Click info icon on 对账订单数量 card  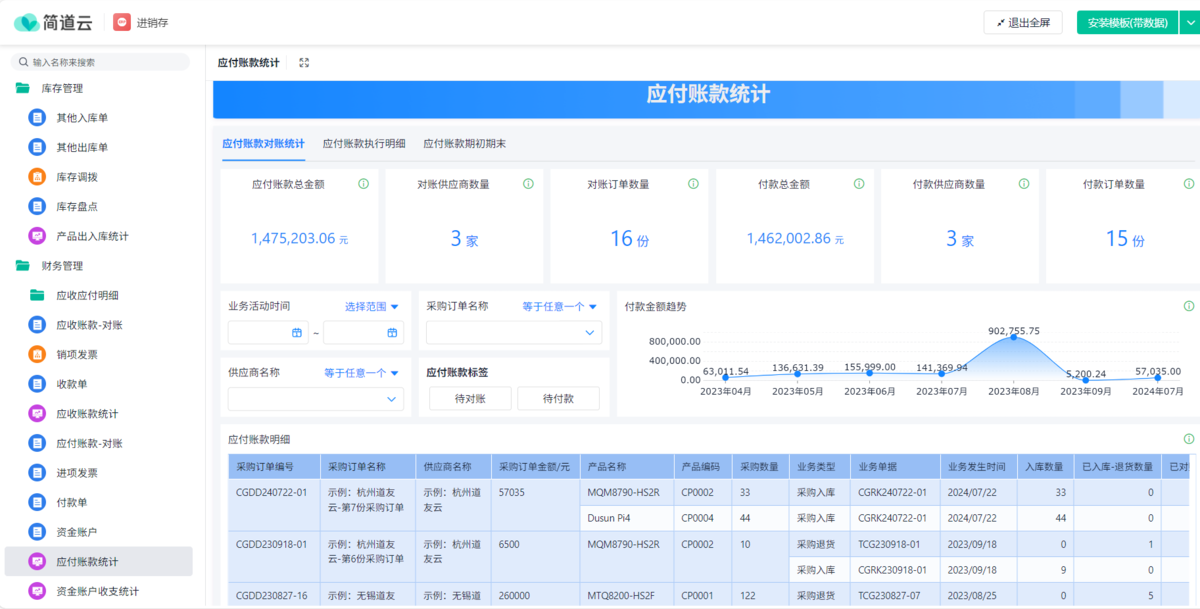click(x=693, y=184)
